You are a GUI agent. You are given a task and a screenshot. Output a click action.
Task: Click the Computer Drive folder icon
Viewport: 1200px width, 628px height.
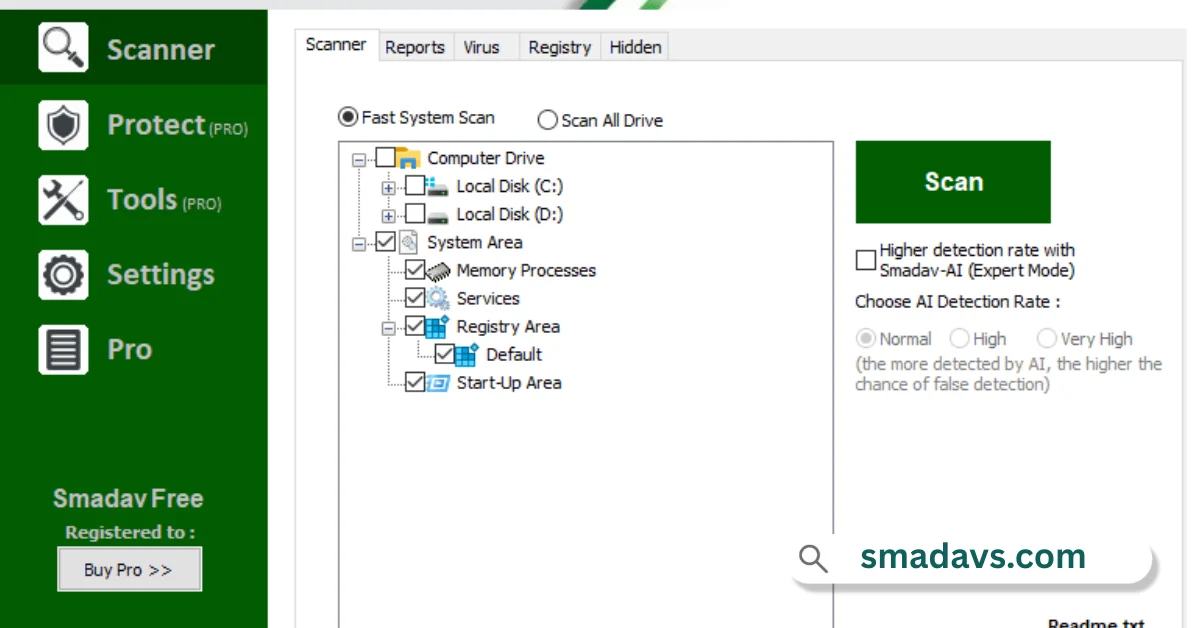coord(411,158)
